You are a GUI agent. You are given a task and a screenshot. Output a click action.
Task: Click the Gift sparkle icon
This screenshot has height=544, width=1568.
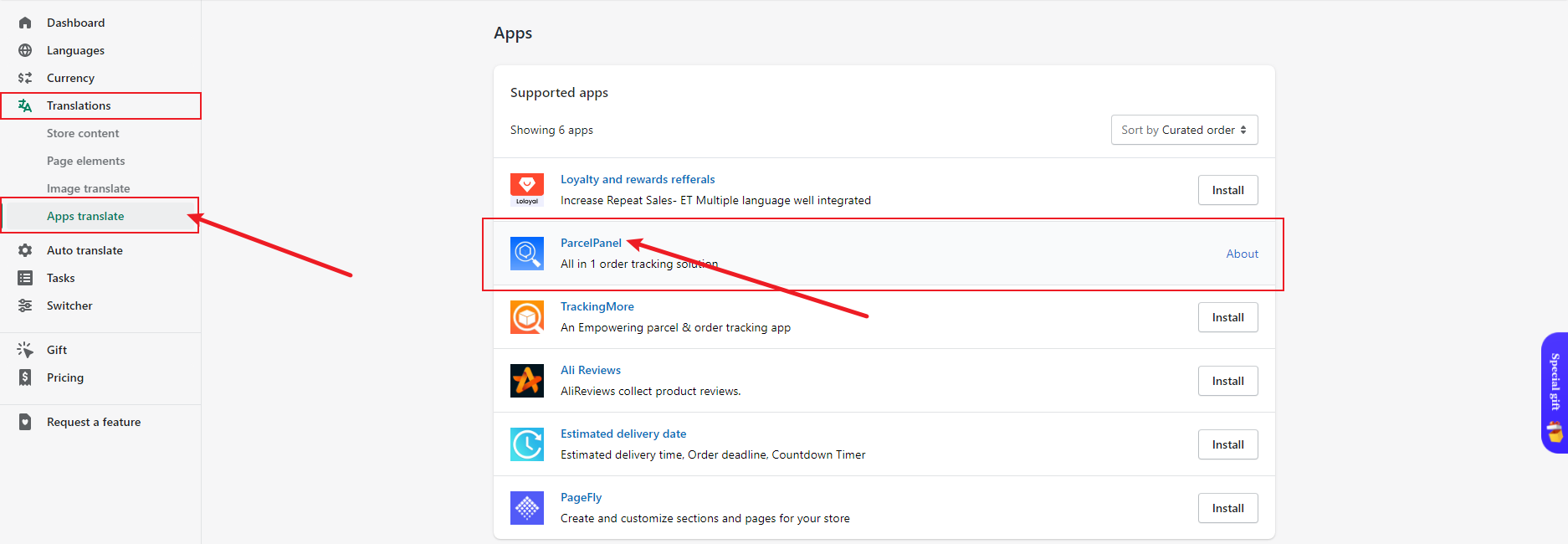(x=25, y=350)
